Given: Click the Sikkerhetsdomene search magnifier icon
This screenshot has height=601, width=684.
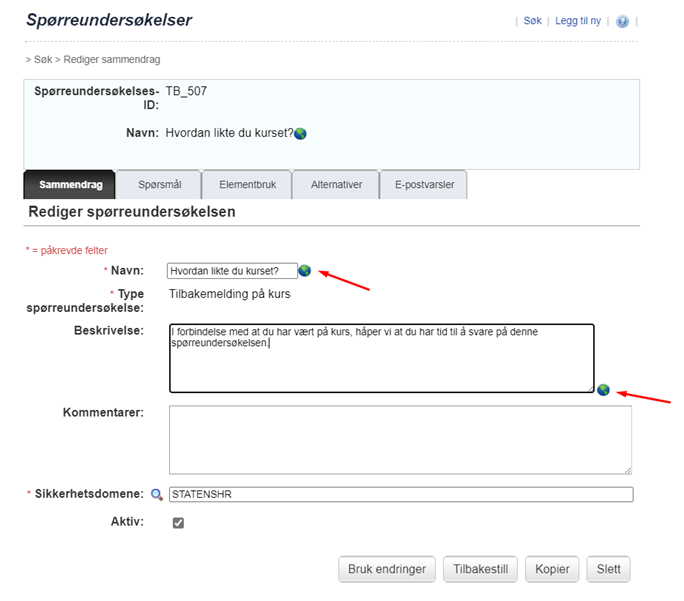Looking at the screenshot, I should [x=157, y=495].
